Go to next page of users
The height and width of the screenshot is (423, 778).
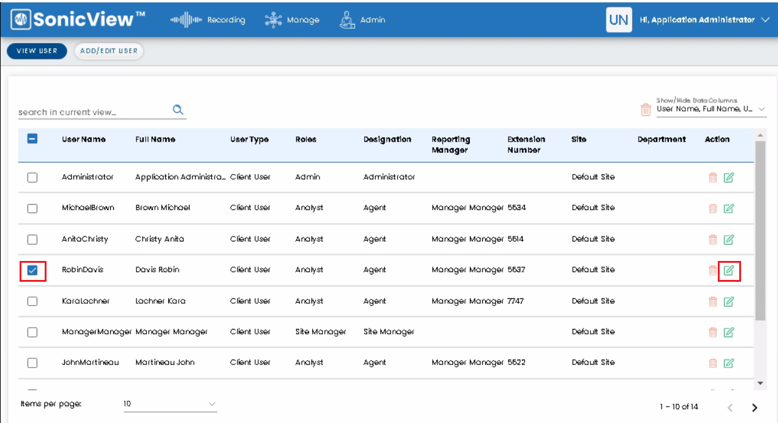(755, 408)
